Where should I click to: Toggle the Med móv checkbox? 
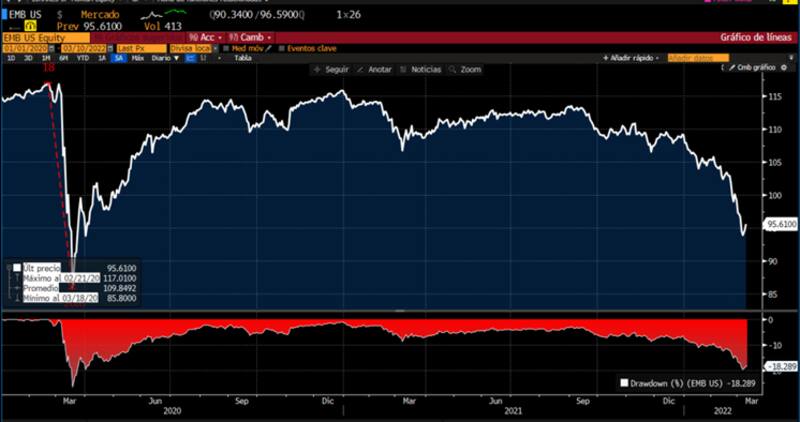228,48
